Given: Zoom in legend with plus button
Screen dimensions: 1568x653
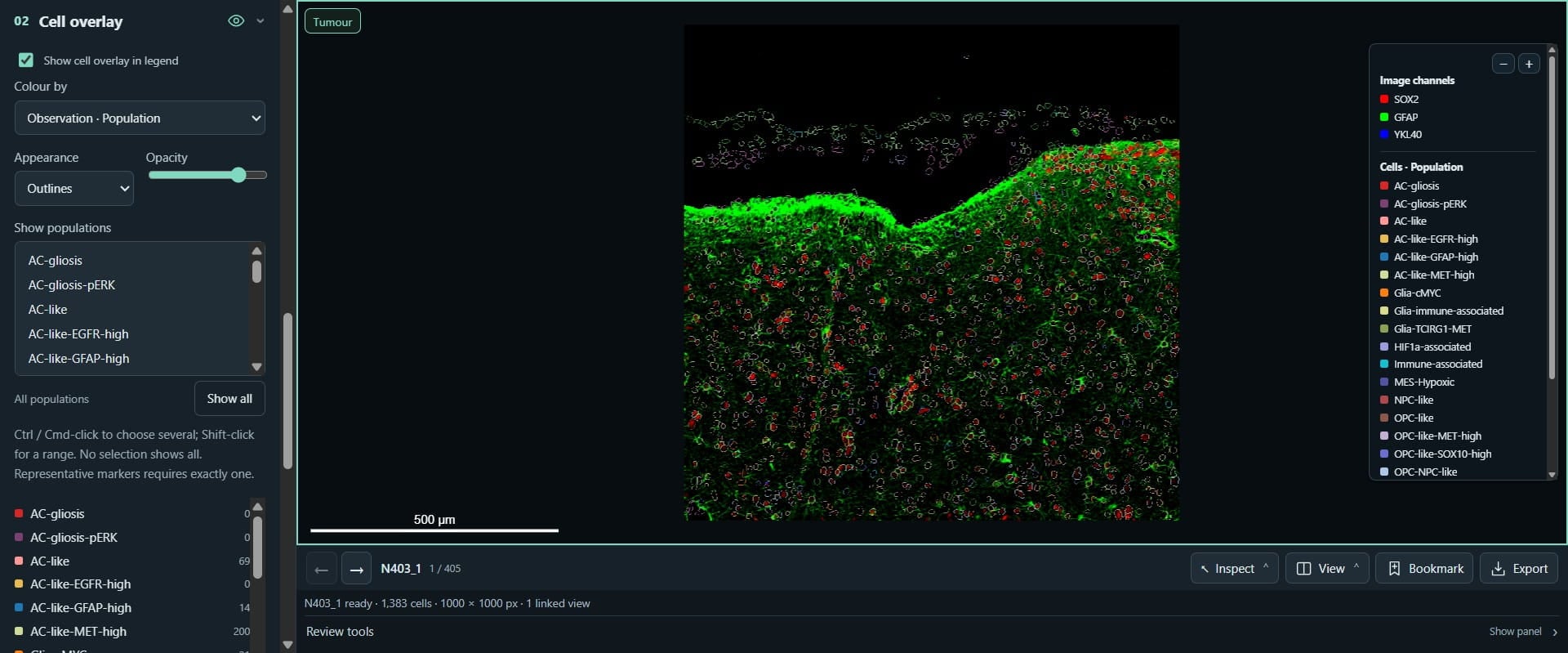Looking at the screenshot, I should click(1529, 64).
